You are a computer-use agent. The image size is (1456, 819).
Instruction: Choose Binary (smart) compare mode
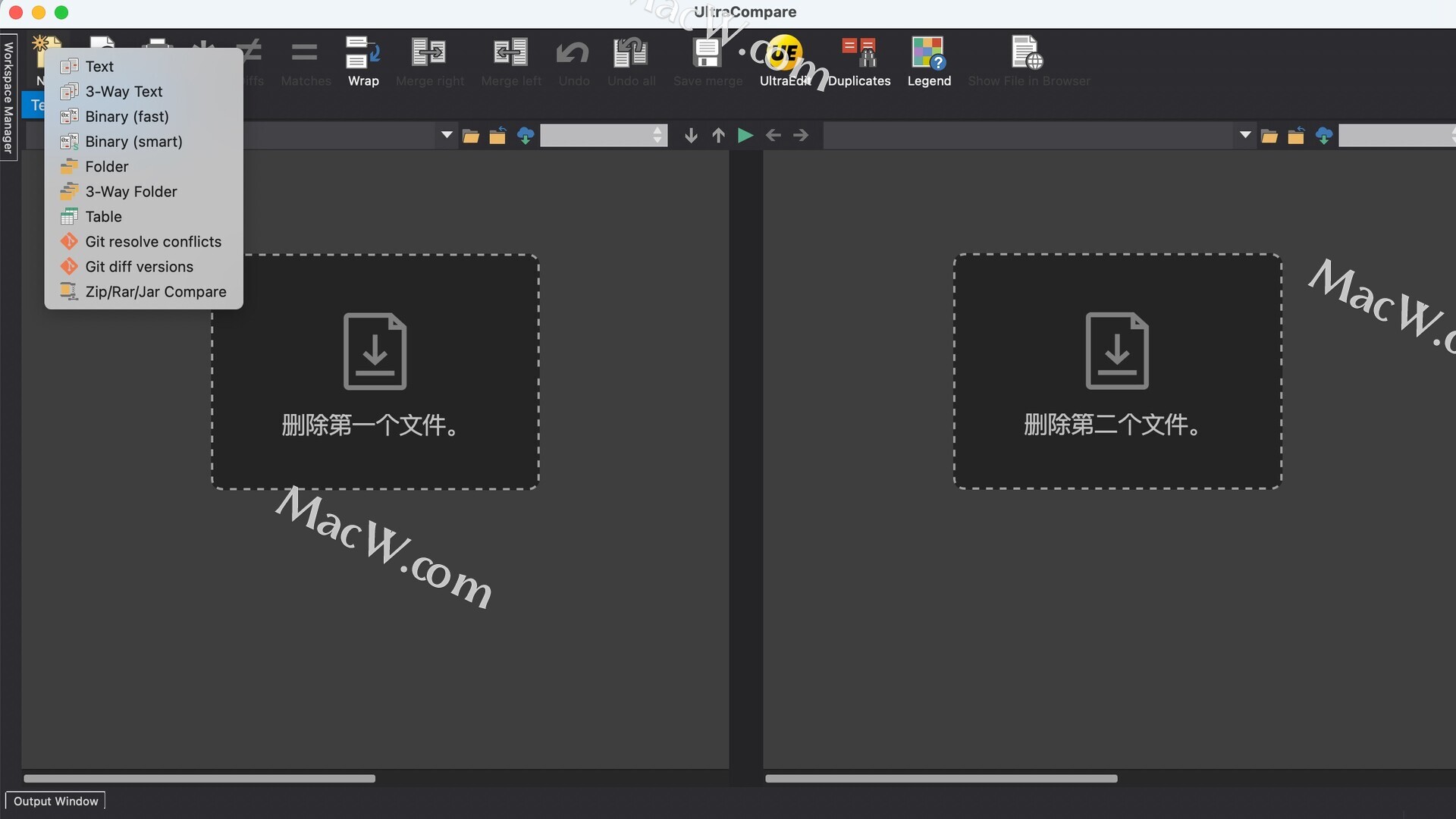(x=144, y=141)
